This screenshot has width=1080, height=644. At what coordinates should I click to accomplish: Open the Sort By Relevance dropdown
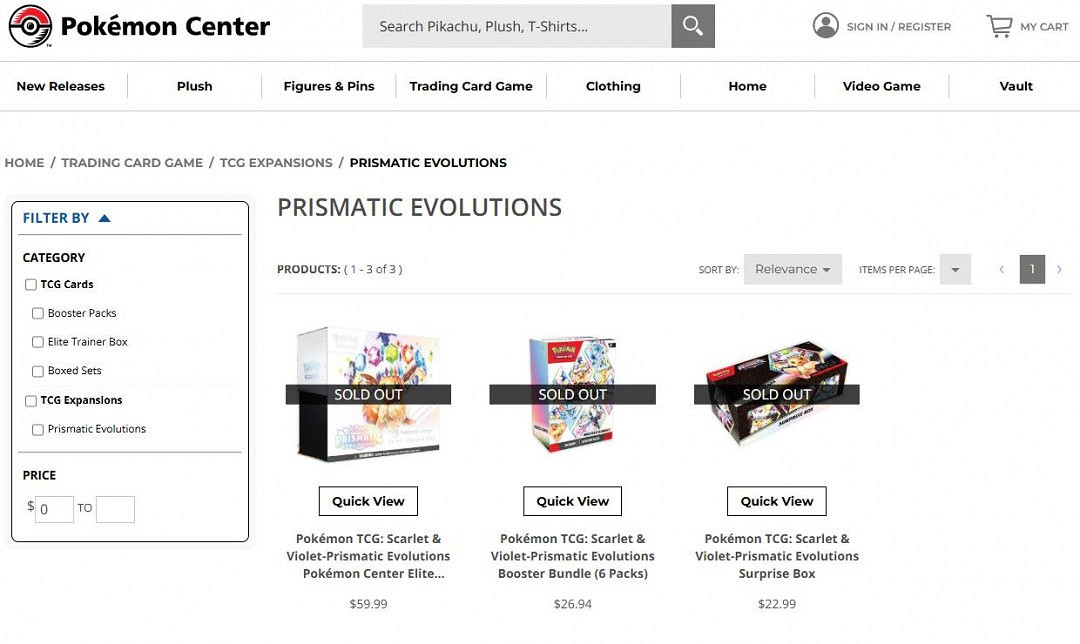tap(792, 269)
